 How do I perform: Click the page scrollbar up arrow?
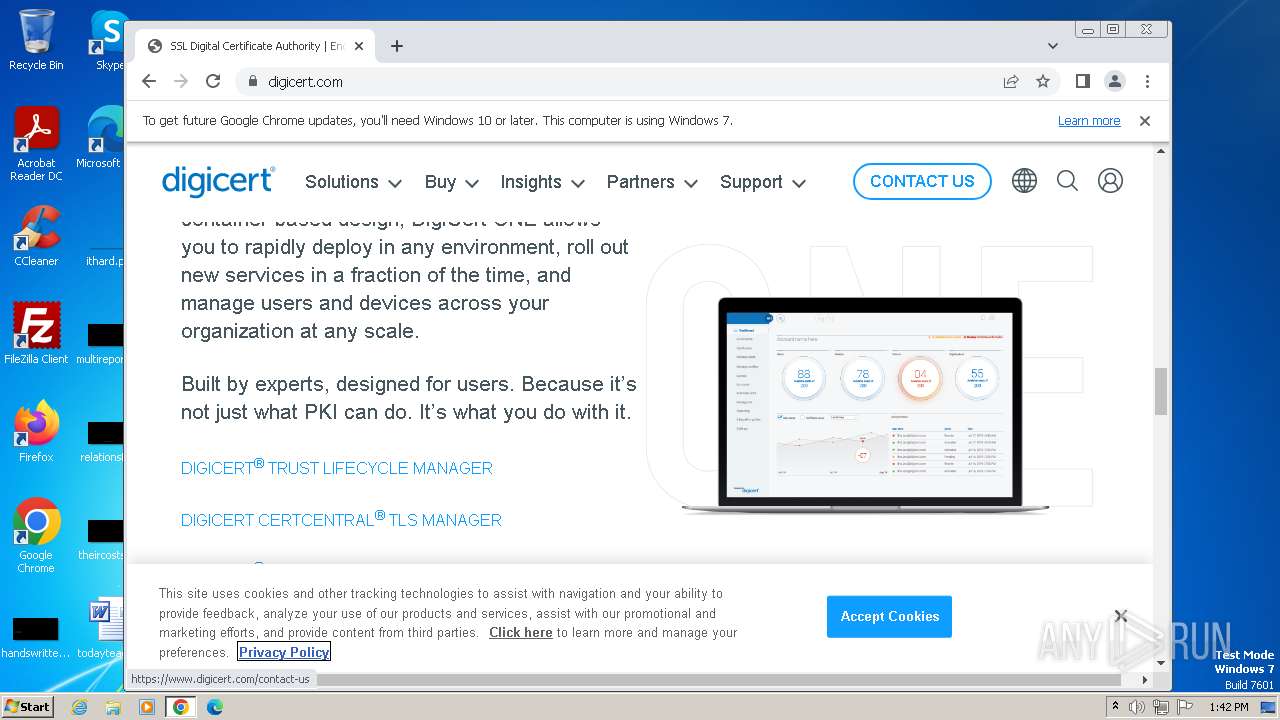pos(1161,151)
